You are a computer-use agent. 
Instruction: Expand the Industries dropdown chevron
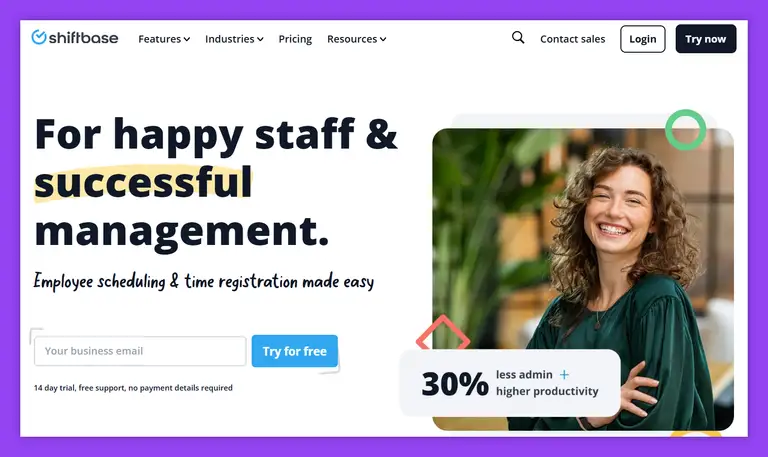click(x=260, y=39)
